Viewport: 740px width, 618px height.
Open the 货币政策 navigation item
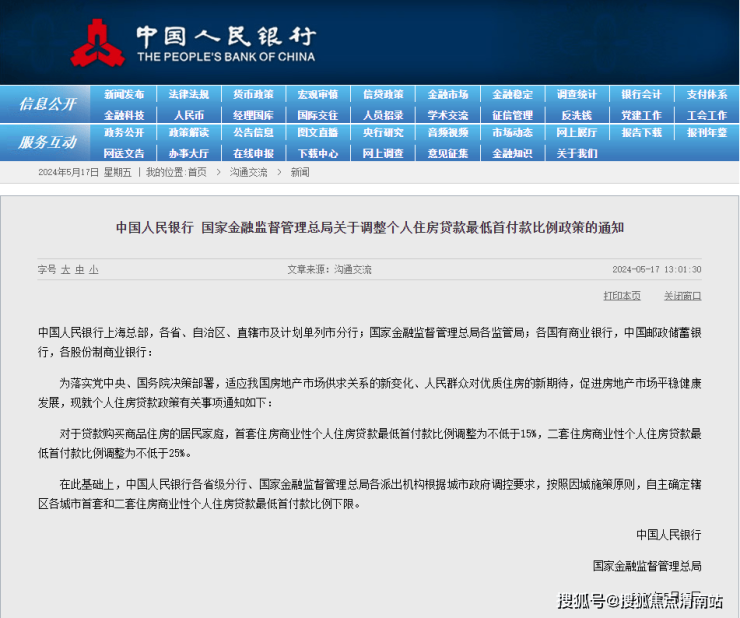tap(253, 94)
